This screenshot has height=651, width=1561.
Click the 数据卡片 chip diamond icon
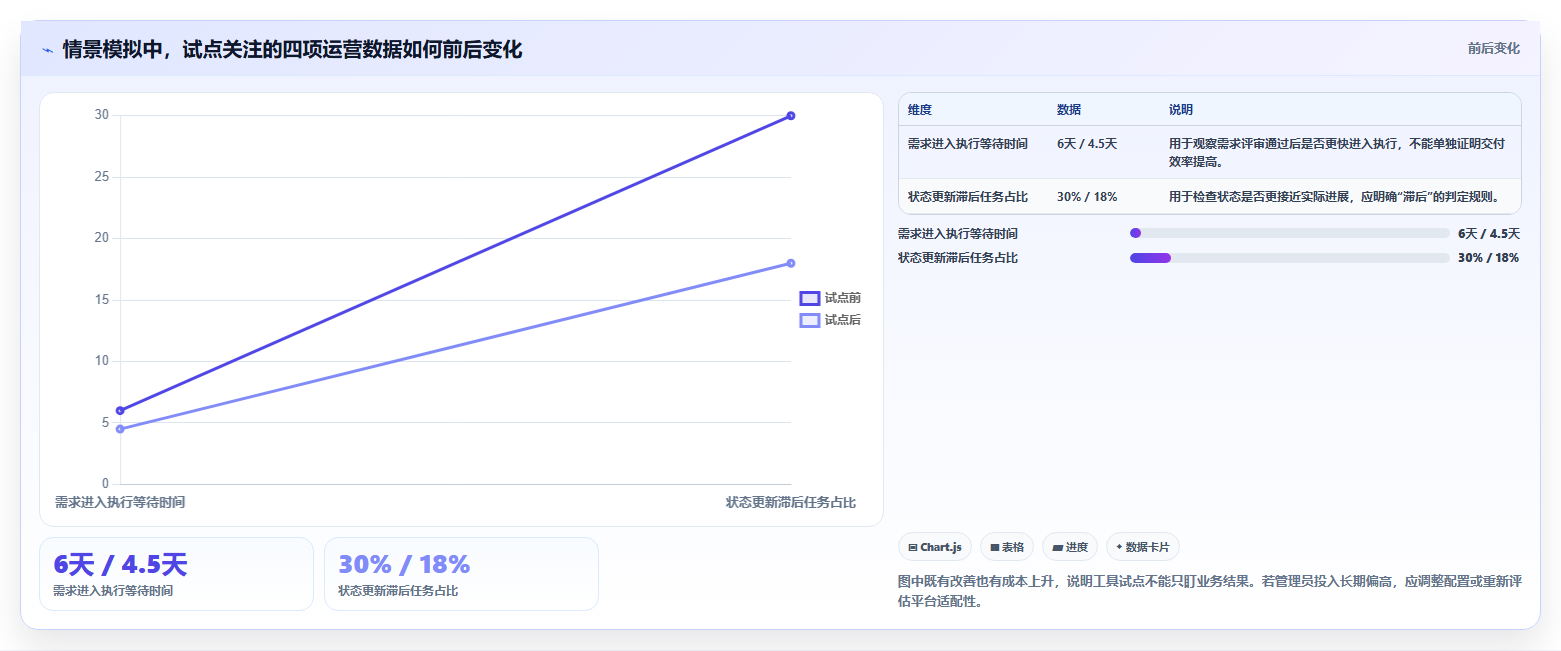[1119, 547]
